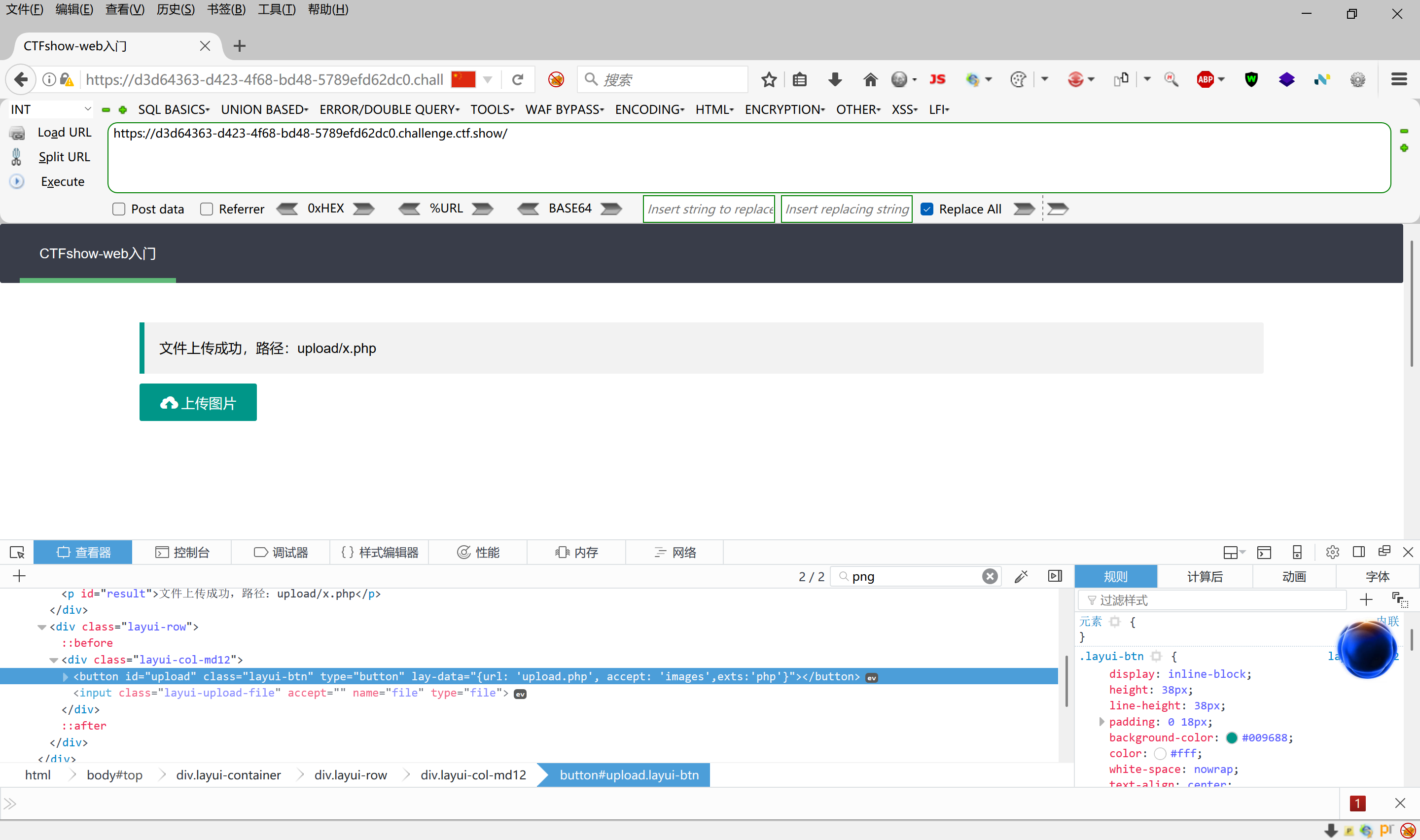Open the downloads arrow icon
The width and height of the screenshot is (1420, 840).
835,80
